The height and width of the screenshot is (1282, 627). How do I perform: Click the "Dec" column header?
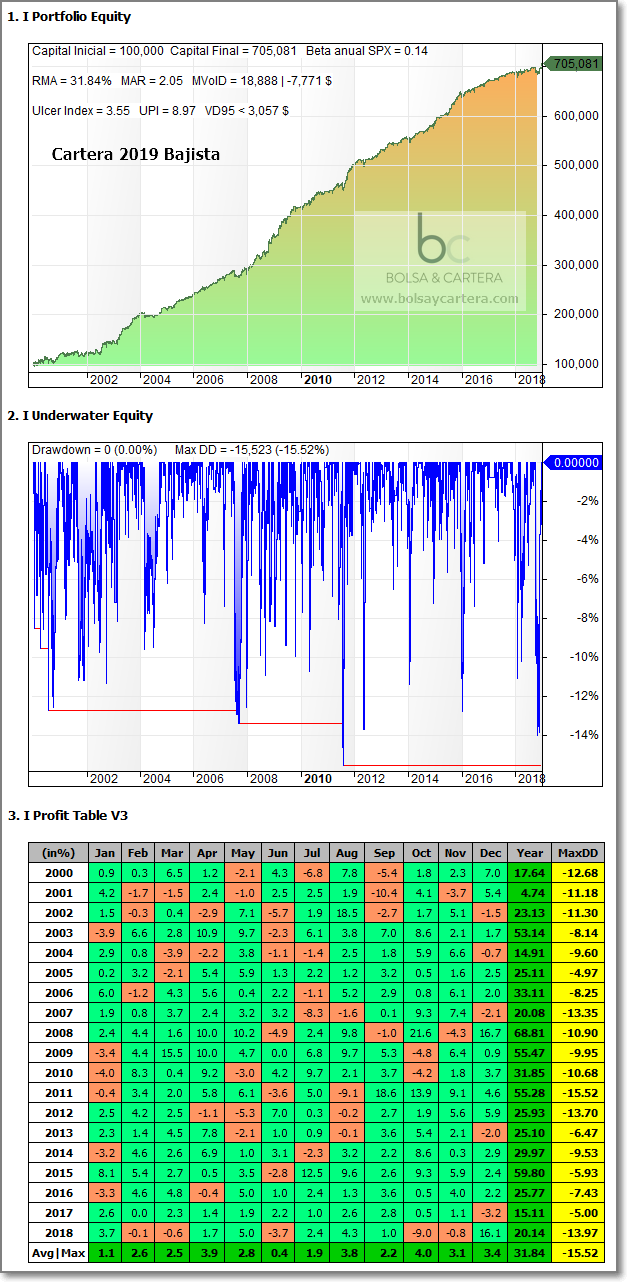[488, 853]
